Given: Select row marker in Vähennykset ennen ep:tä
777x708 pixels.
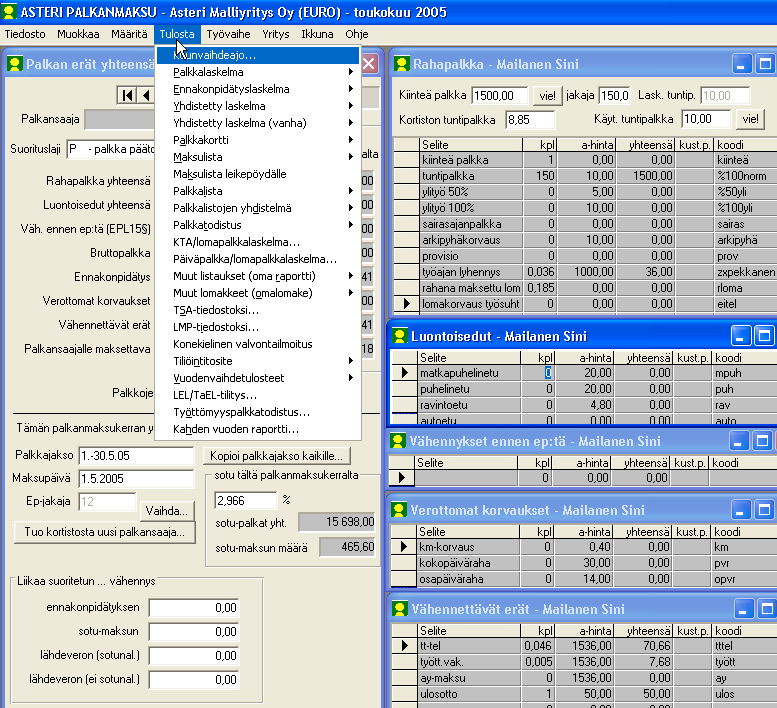Looking at the screenshot, I should pyautogui.click(x=402, y=478).
